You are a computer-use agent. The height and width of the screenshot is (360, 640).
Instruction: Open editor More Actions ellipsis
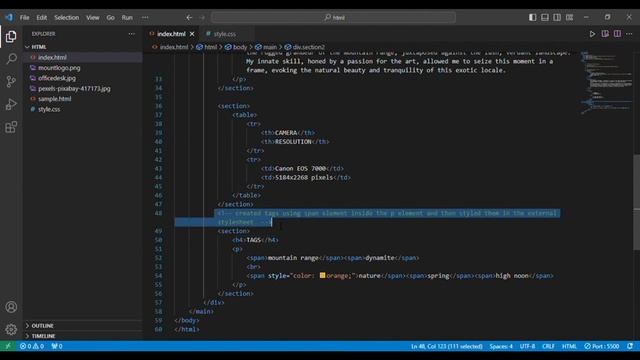629,34
